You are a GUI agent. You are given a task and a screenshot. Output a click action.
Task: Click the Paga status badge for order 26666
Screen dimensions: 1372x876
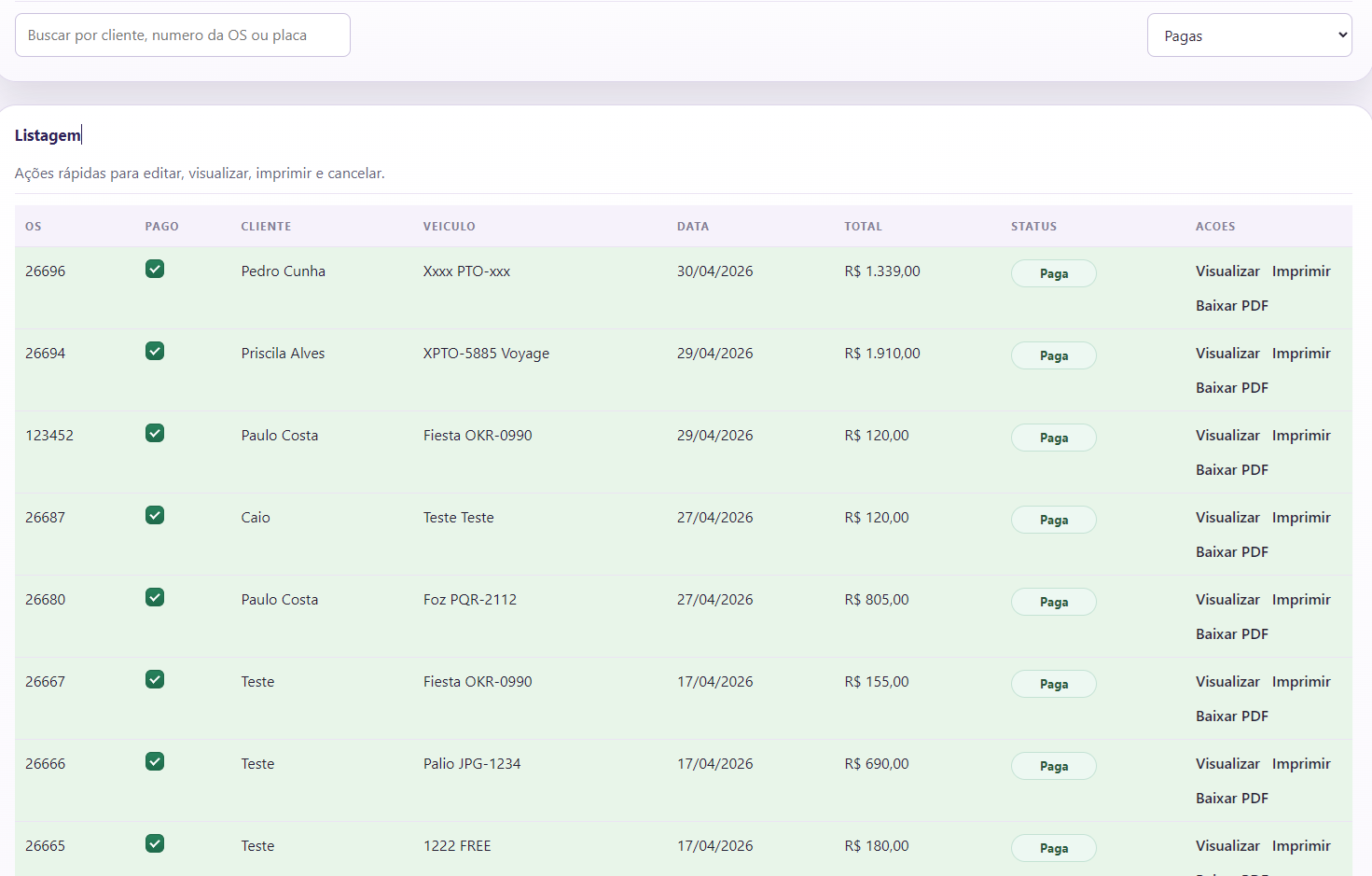[x=1054, y=766]
